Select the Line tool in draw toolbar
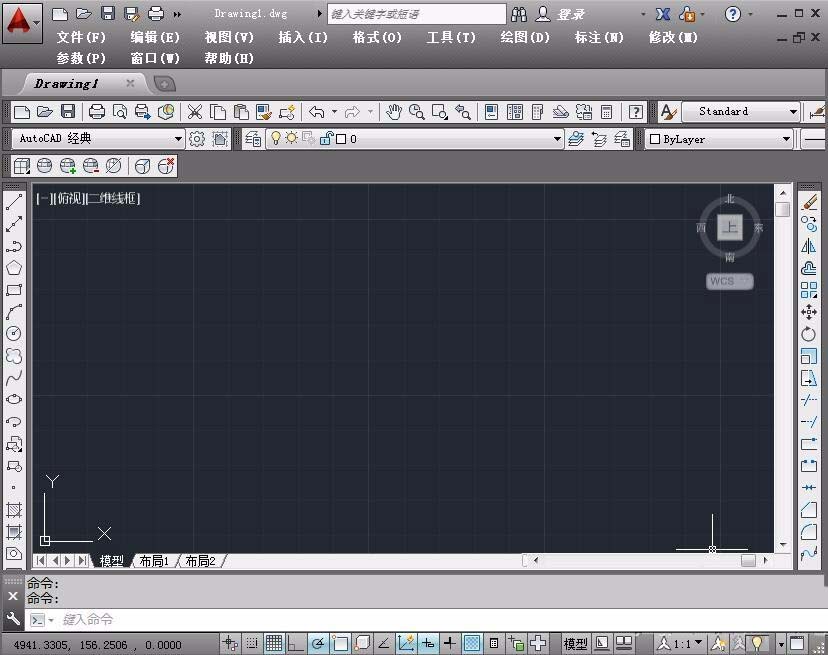The width and height of the screenshot is (828, 655). pyautogui.click(x=14, y=202)
